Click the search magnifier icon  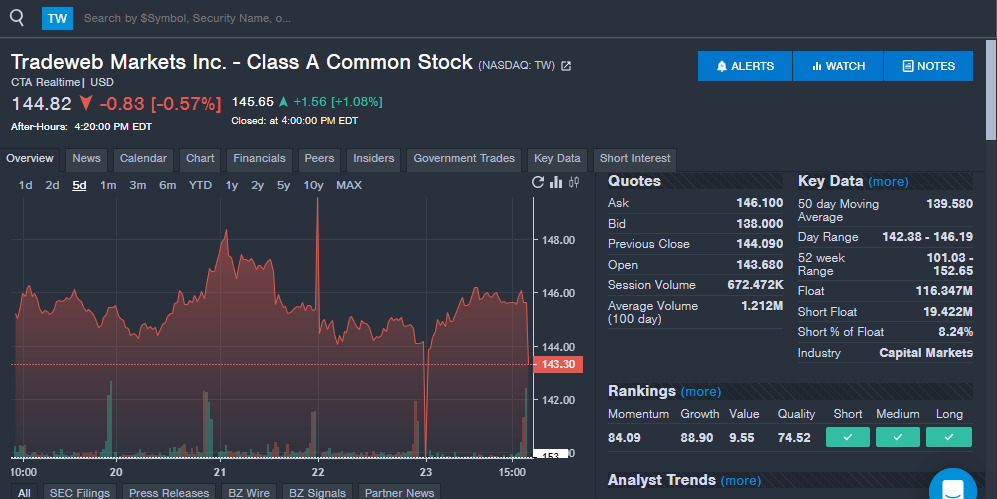coord(17,18)
